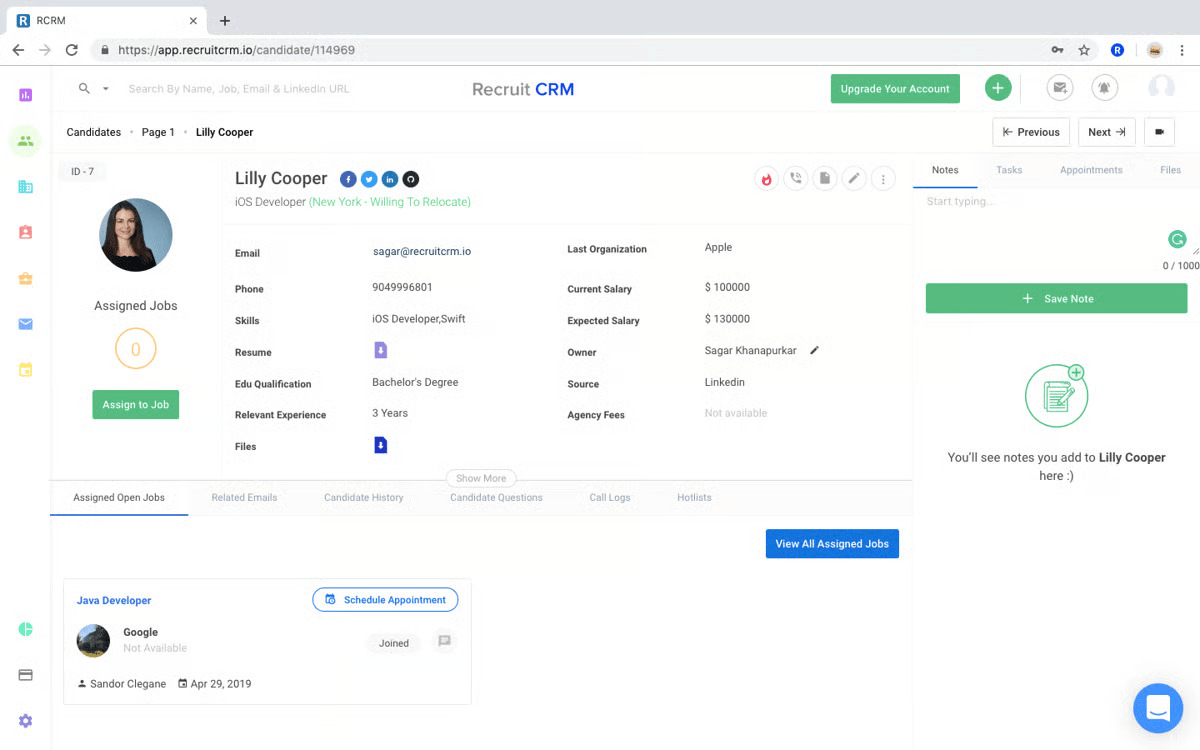
Task: Click Show More to expand candidate details
Action: pos(481,478)
